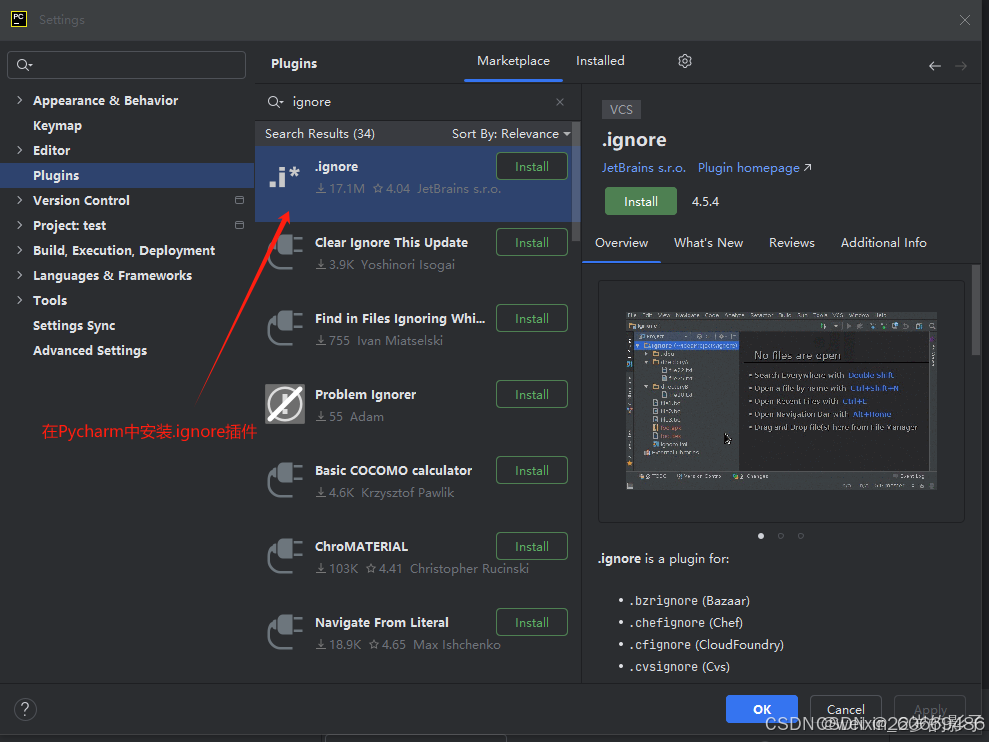Open the Plugin homepage link
Screen dimensions: 989x742
click(x=754, y=168)
